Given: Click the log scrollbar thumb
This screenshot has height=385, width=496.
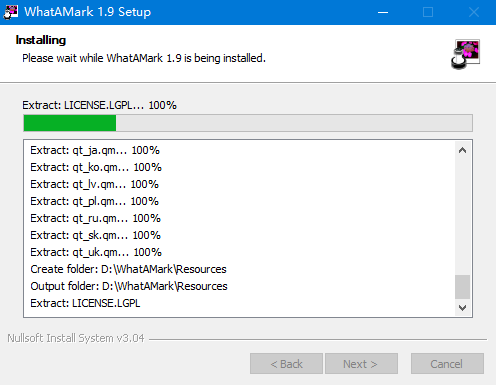Looking at the screenshot, I should [x=462, y=287].
